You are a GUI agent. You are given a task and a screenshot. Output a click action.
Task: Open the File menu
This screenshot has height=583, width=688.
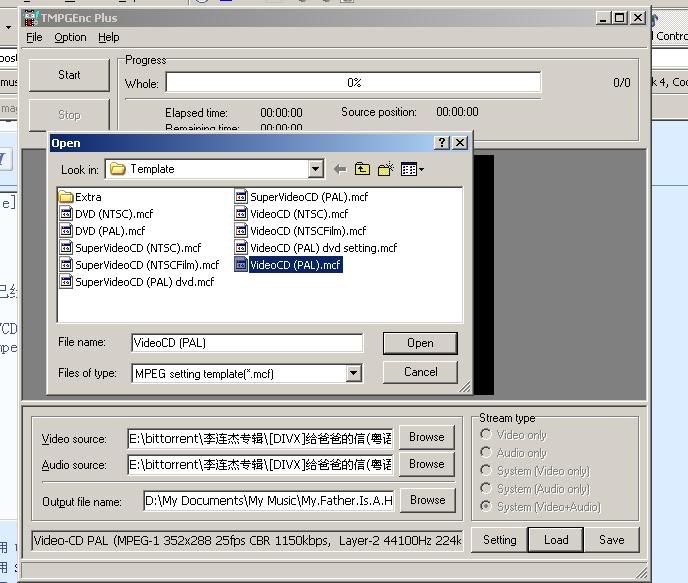point(34,37)
